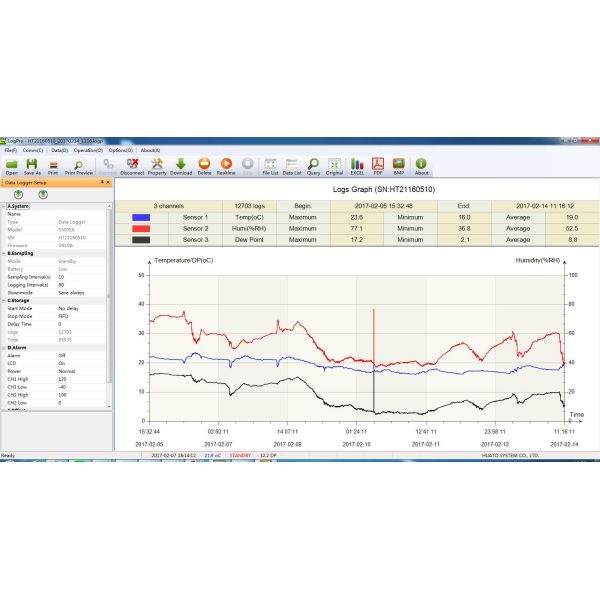Select Downmode value Save always
This screenshot has width=600, height=600.
(x=71, y=293)
